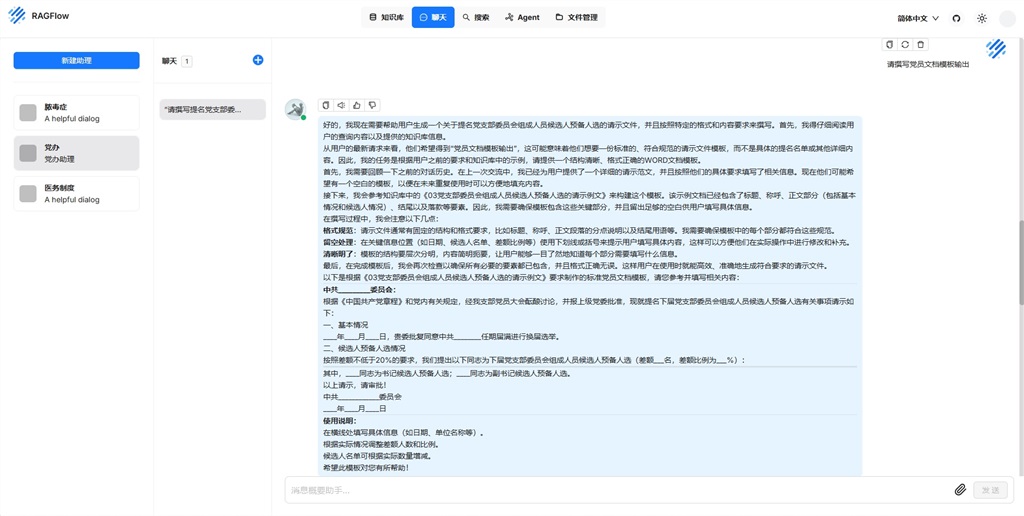Viewport: 1024px width, 516px height.
Task: Click the read-aloud speaker icon
Action: point(341,105)
